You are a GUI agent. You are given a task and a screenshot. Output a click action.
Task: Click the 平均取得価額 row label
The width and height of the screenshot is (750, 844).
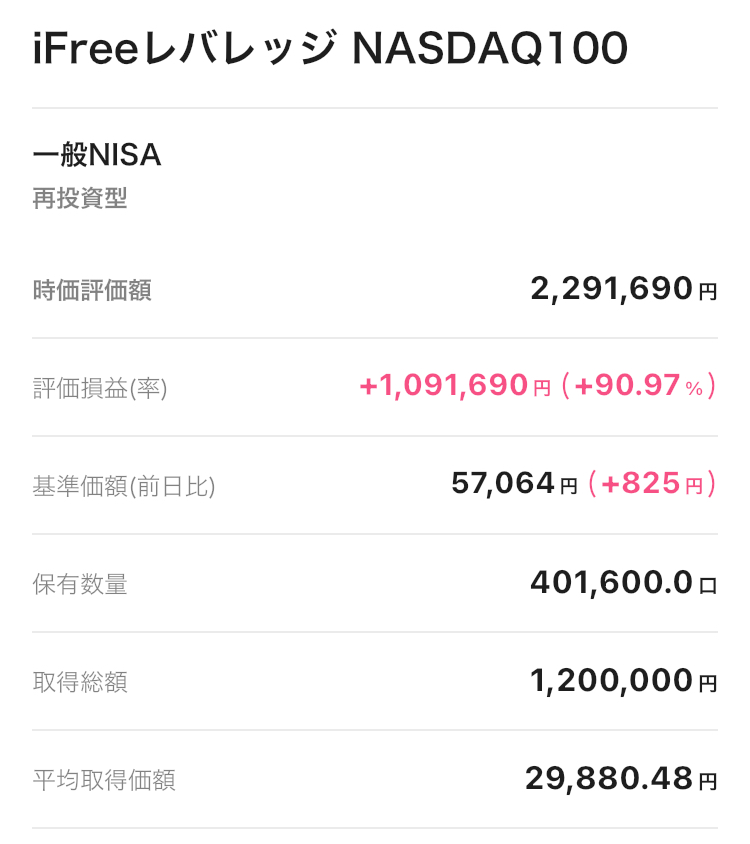point(104,780)
